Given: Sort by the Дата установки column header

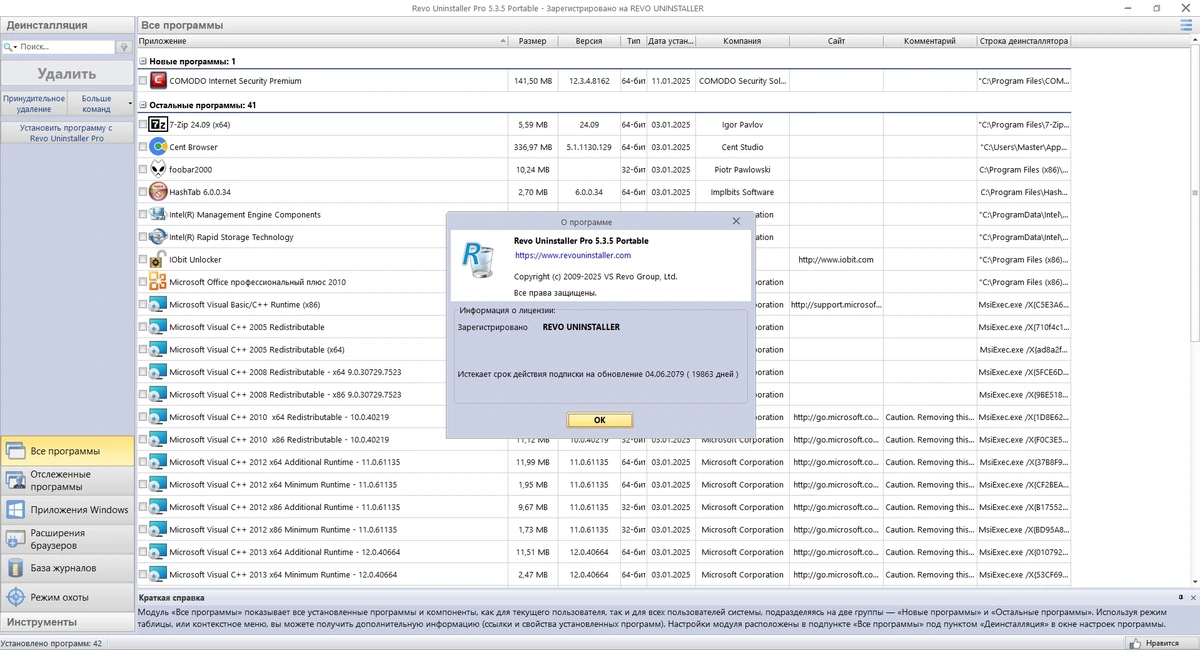Looking at the screenshot, I should [x=671, y=41].
